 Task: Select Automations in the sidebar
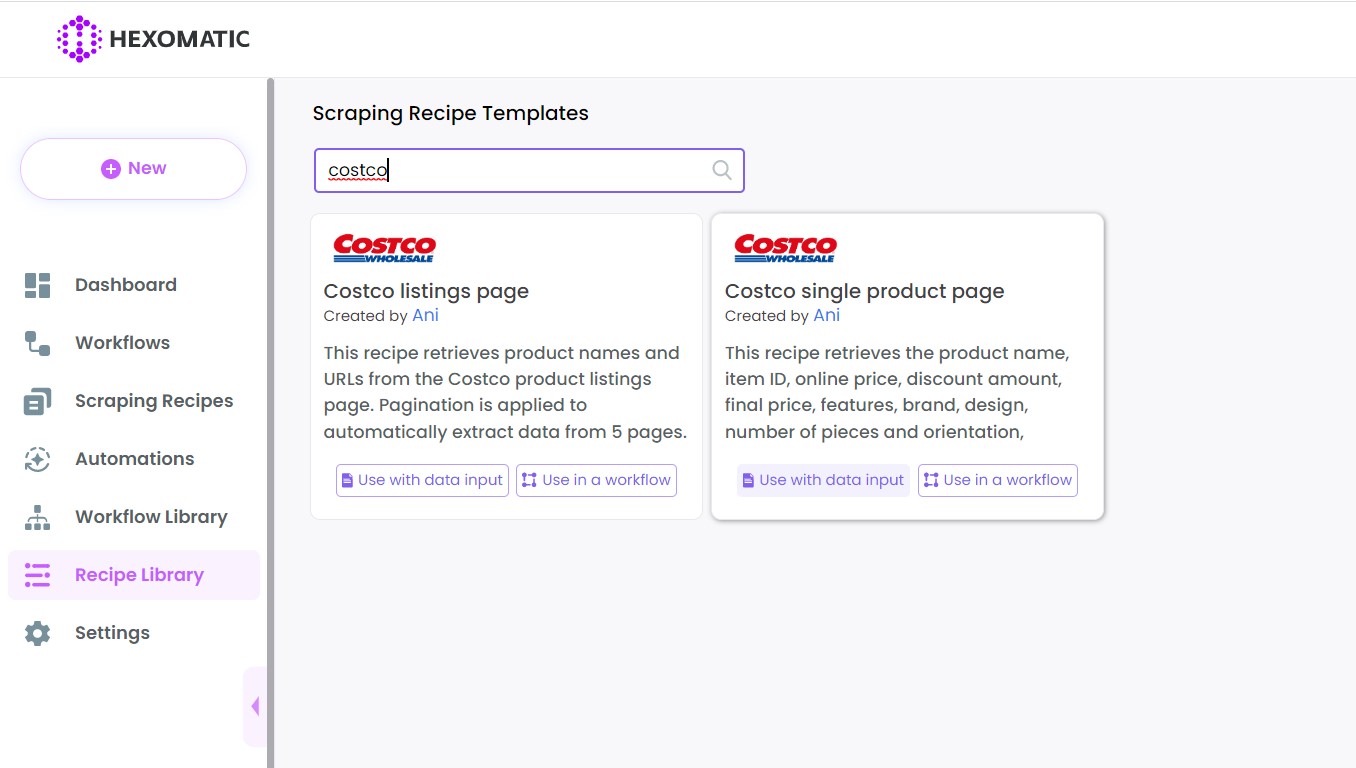pyautogui.click(x=134, y=459)
